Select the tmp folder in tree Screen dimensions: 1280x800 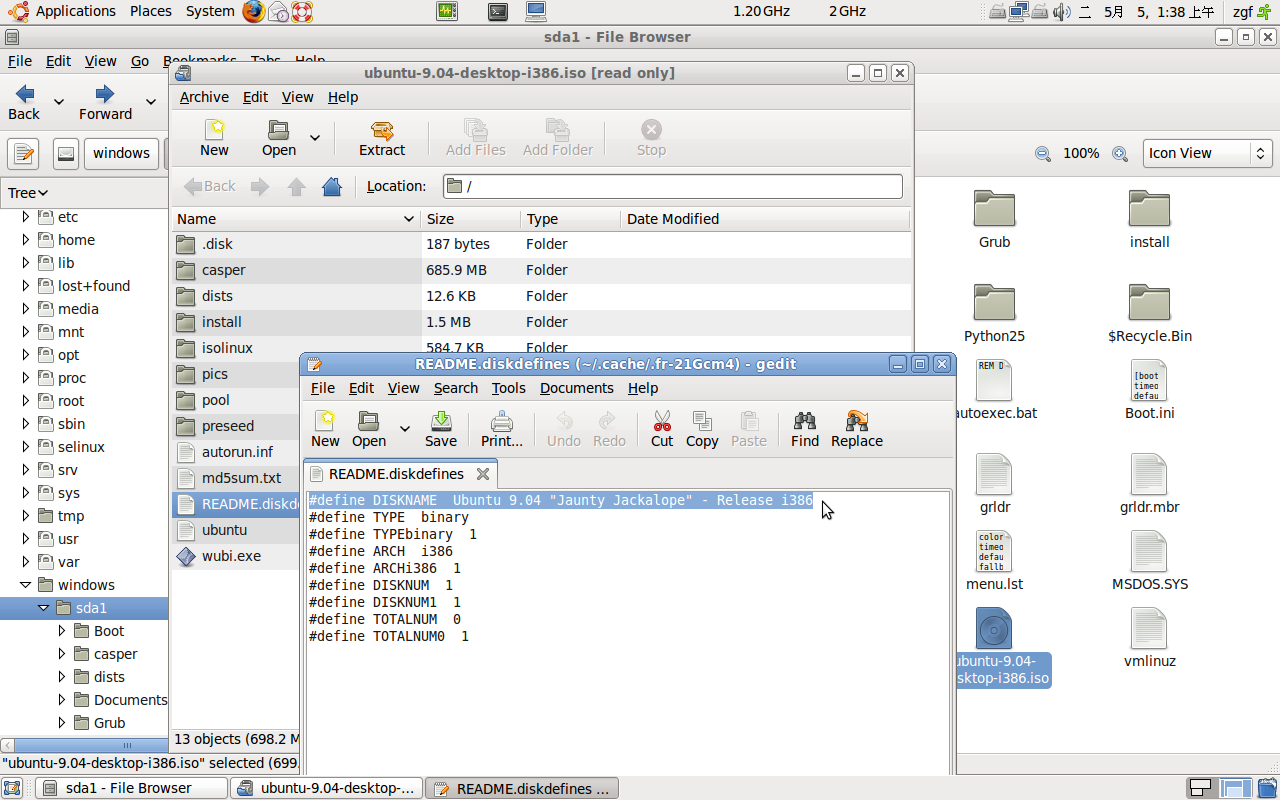point(71,516)
